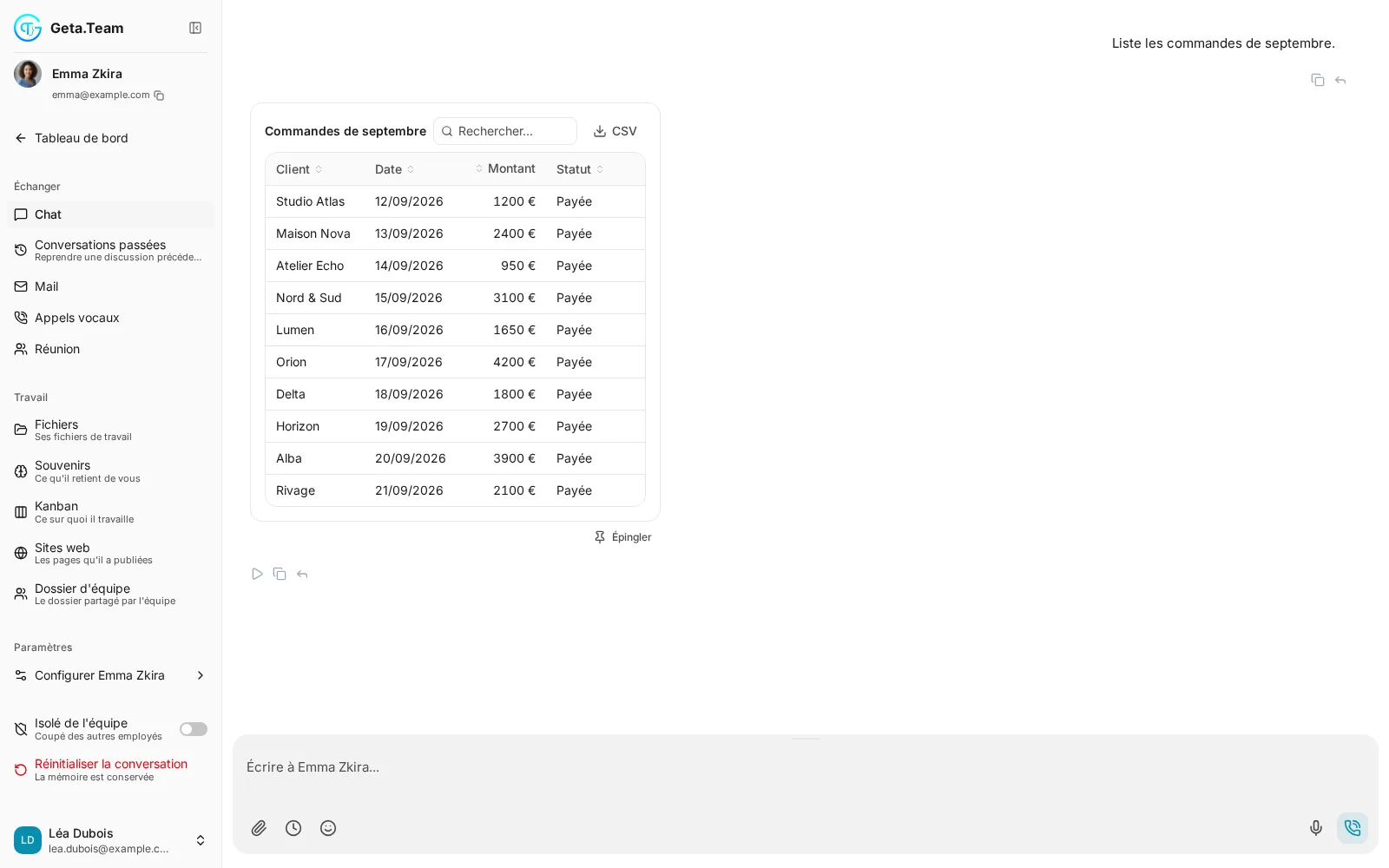Download the table as CSV
1389x868 pixels.
(615, 131)
